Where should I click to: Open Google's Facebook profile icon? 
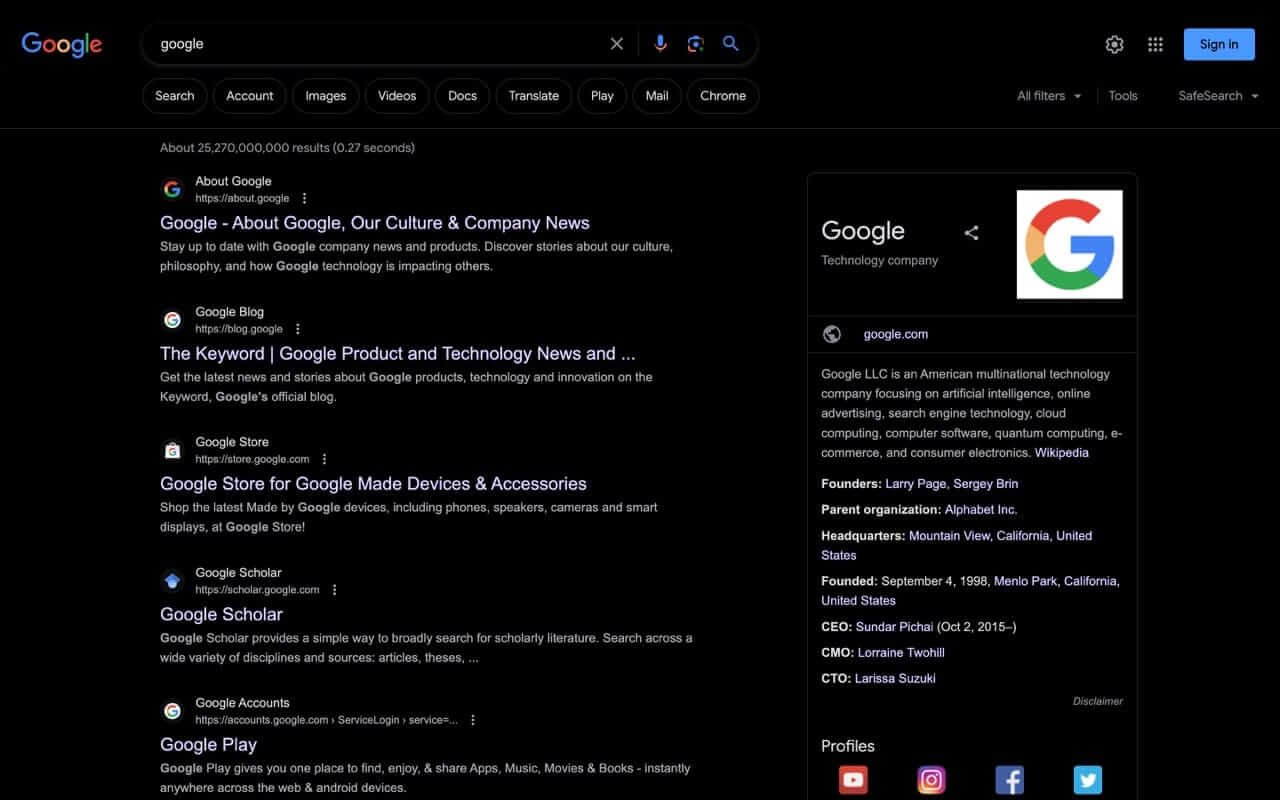[1009, 780]
